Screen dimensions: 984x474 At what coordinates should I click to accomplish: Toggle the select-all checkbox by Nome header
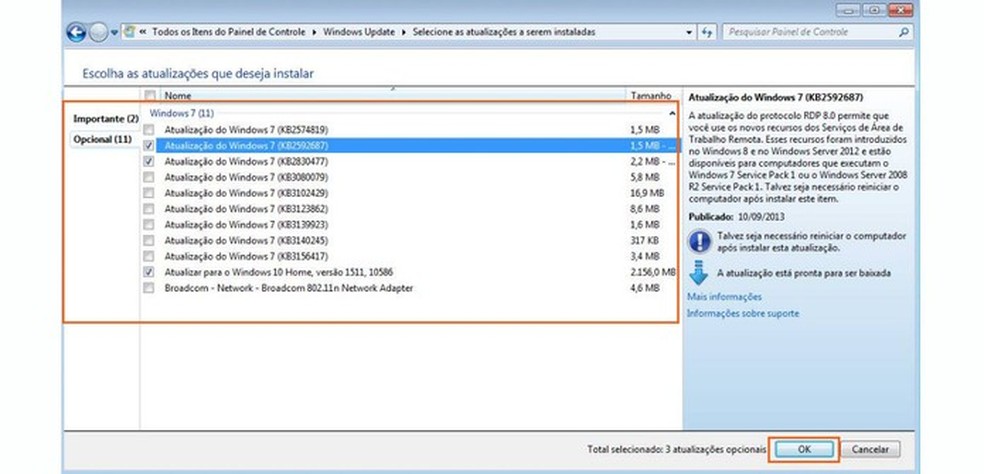point(149,95)
